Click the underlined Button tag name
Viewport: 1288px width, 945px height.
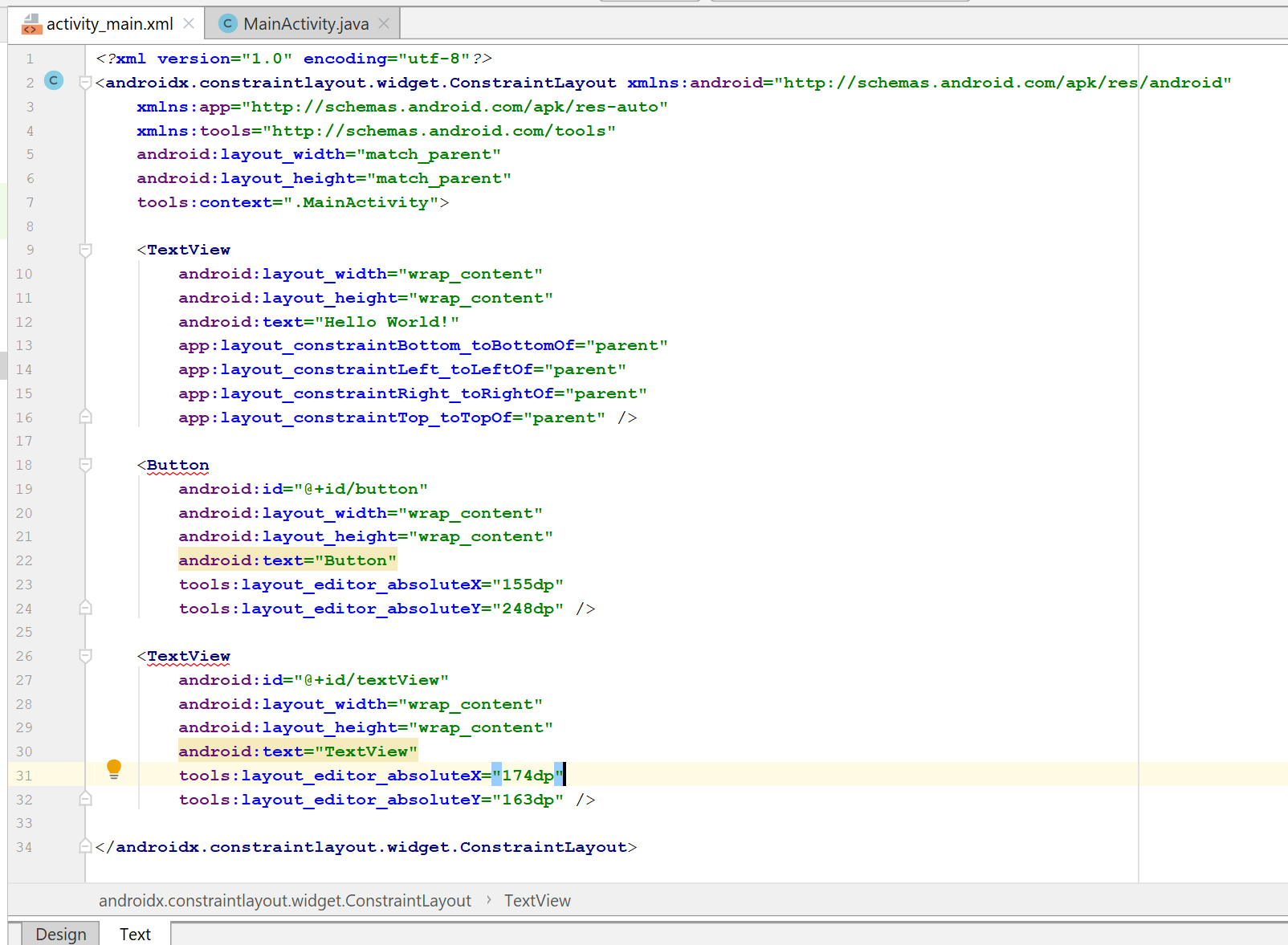coord(177,465)
